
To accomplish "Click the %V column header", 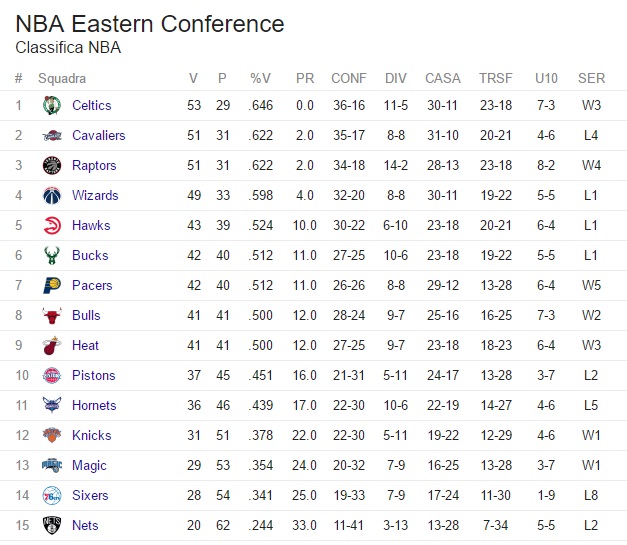I will click(x=260, y=78).
